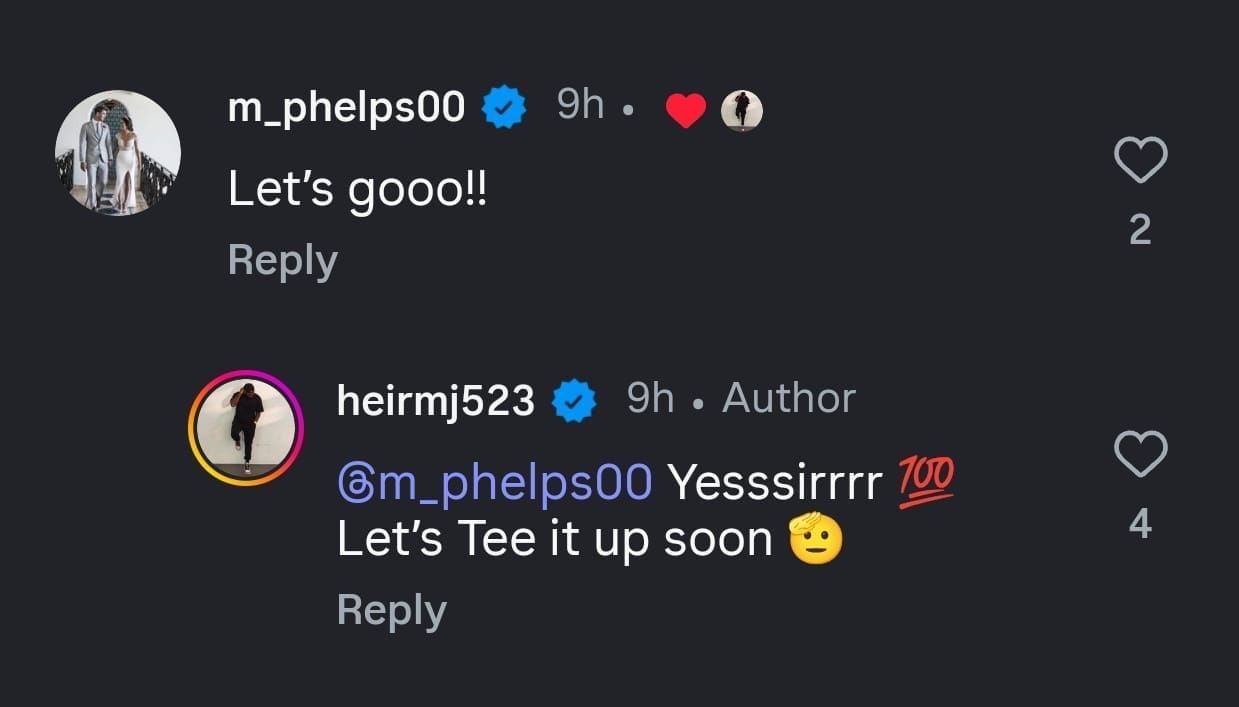Open the m_phelps00 username link
The image size is (1239, 707).
(346, 106)
